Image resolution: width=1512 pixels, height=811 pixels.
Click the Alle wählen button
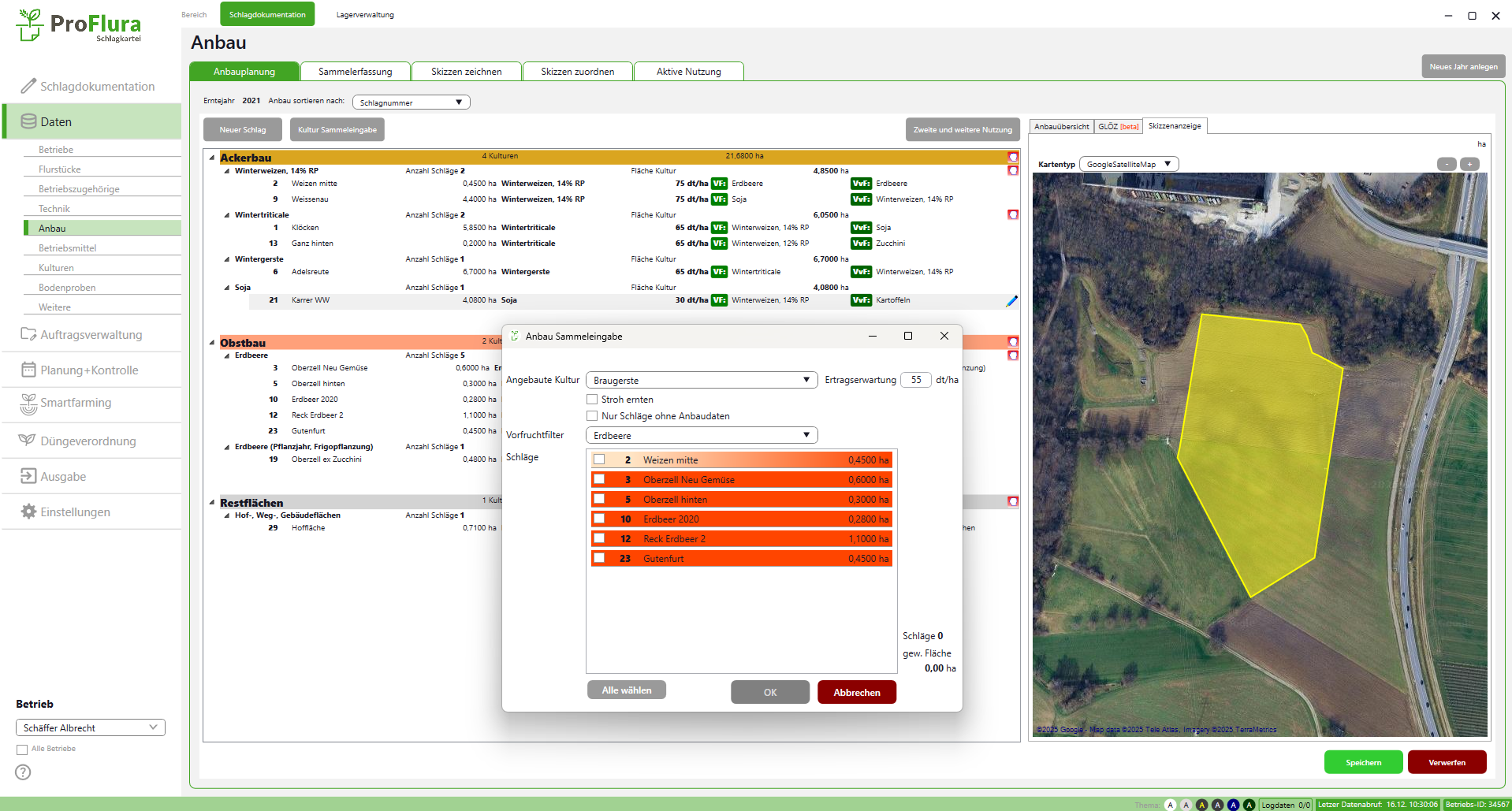tap(626, 690)
